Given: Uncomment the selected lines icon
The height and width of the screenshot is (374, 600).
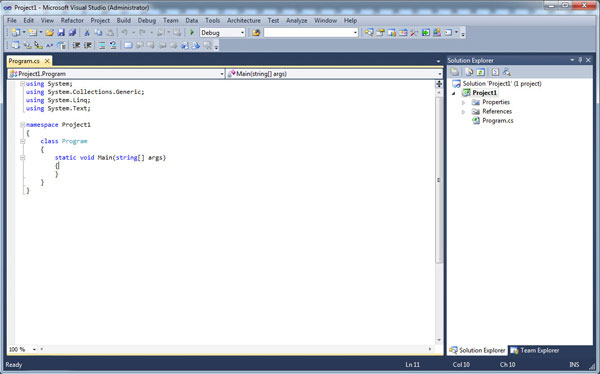Looking at the screenshot, I should 113,45.
